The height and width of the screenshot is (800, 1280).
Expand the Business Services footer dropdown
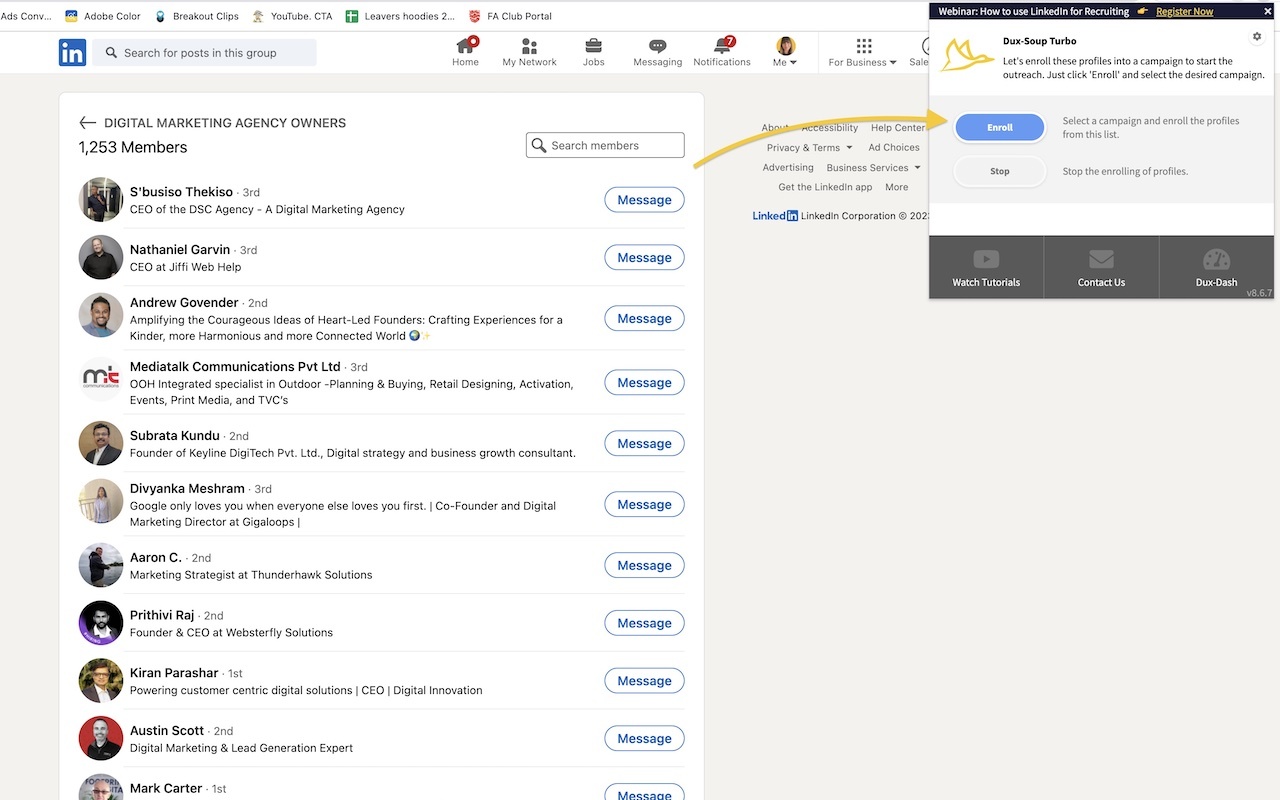click(873, 168)
